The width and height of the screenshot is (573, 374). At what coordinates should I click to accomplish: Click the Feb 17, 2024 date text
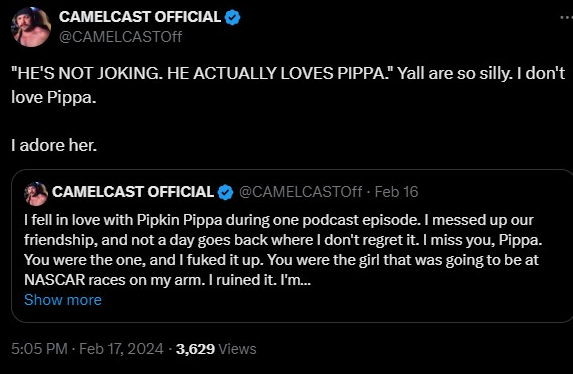pos(121,349)
